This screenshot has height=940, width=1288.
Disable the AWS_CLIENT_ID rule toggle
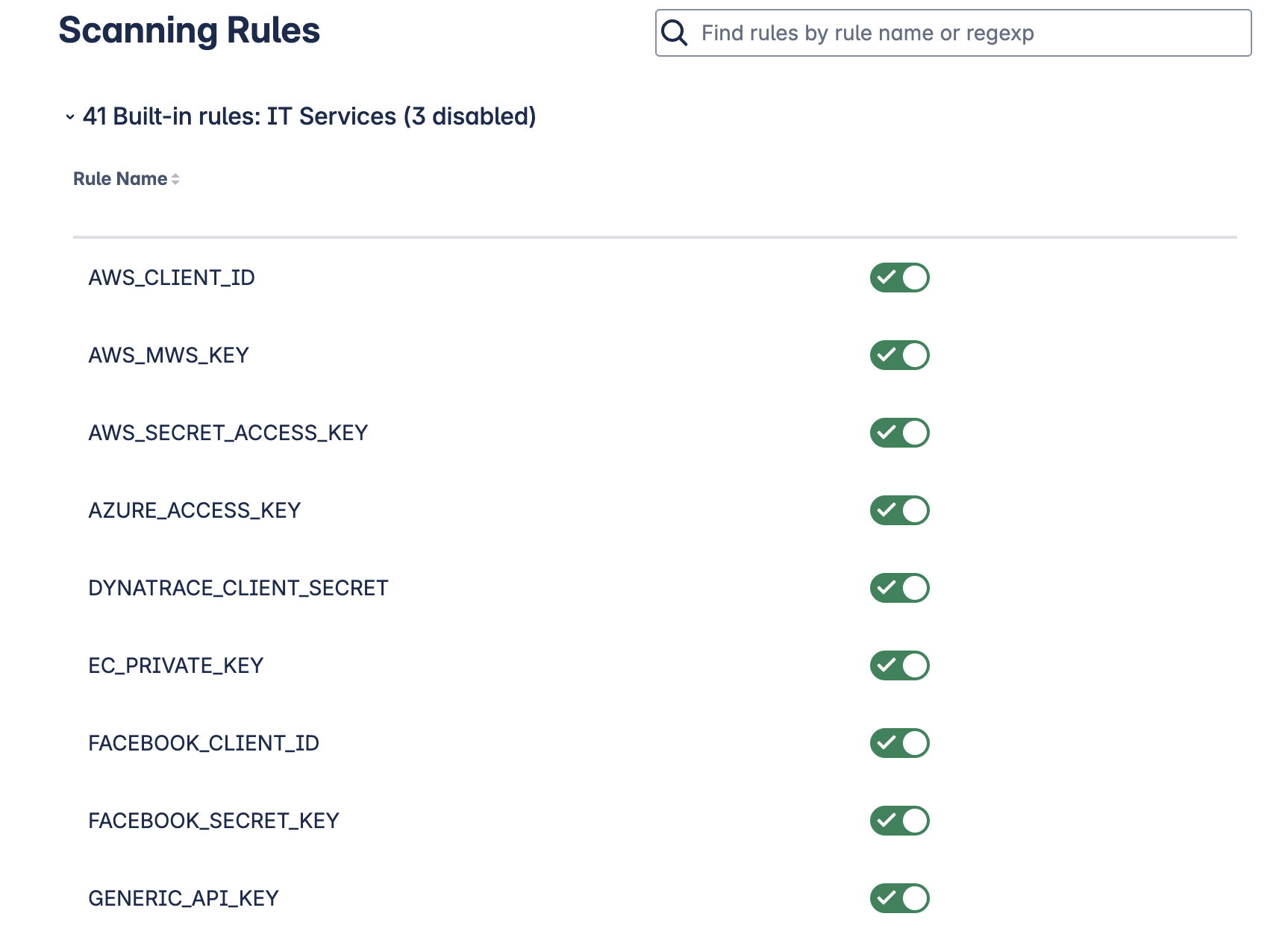pyautogui.click(x=899, y=278)
